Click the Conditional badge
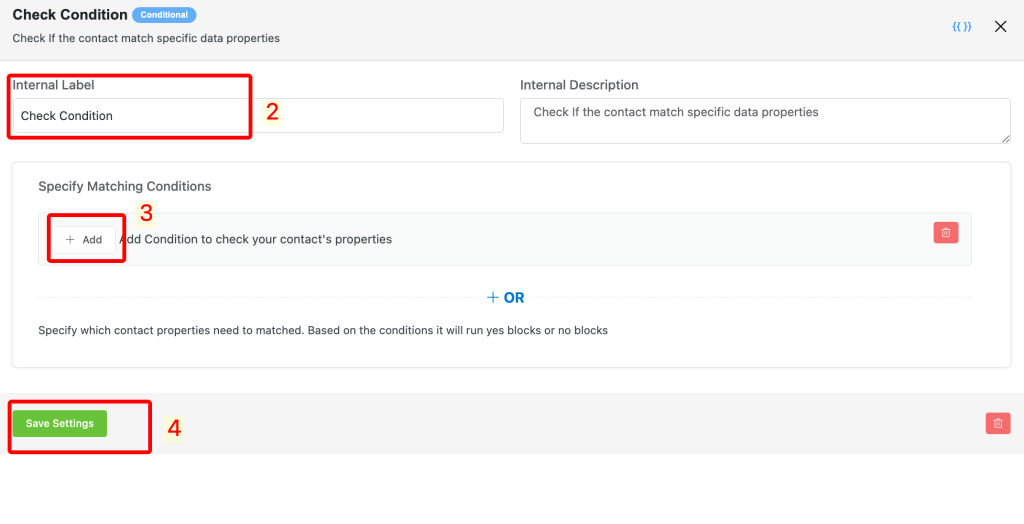 pyautogui.click(x=164, y=16)
